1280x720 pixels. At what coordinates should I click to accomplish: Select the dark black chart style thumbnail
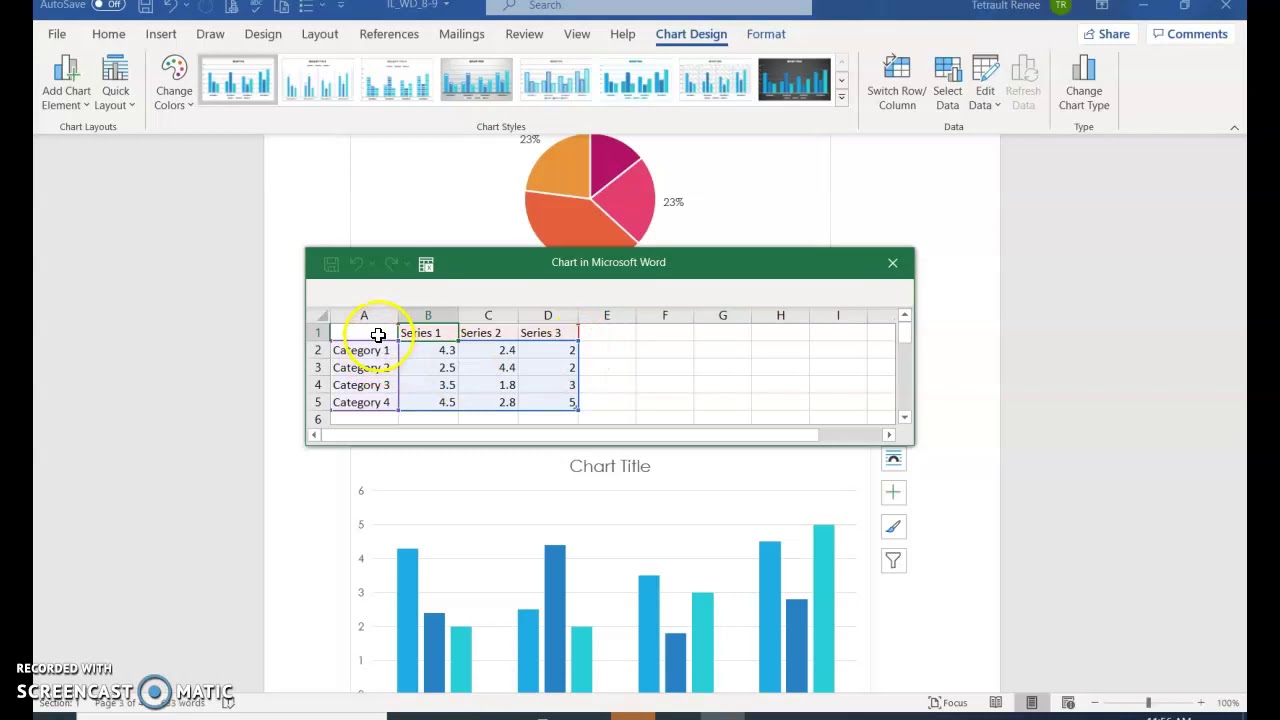(794, 80)
